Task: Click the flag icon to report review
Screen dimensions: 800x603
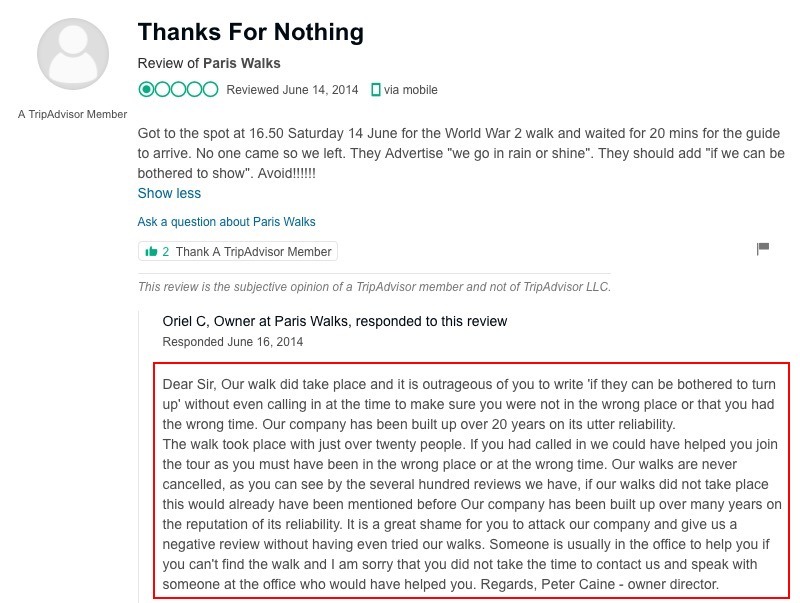Action: [x=762, y=248]
